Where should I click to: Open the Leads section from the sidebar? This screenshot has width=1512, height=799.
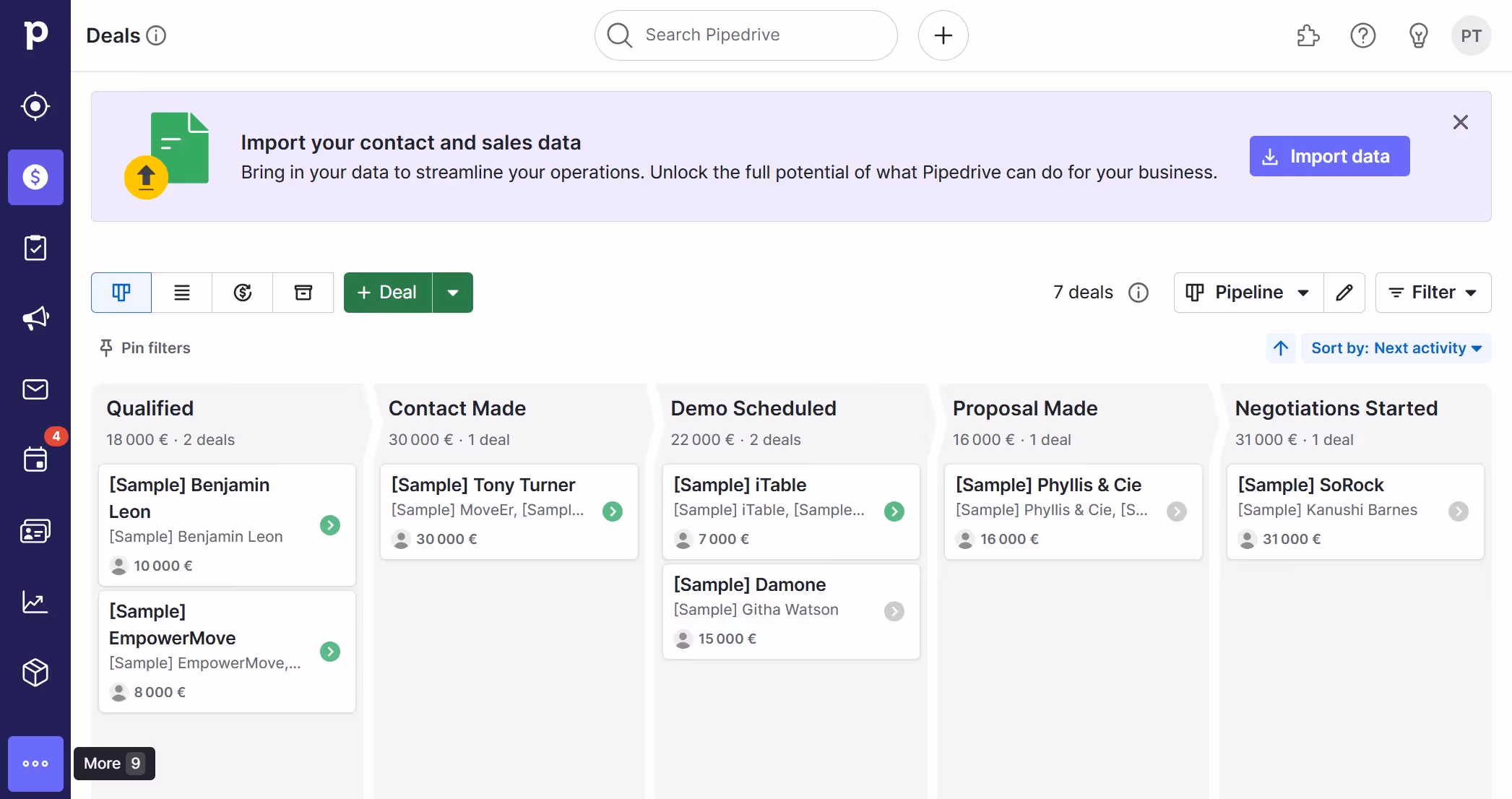[35, 106]
